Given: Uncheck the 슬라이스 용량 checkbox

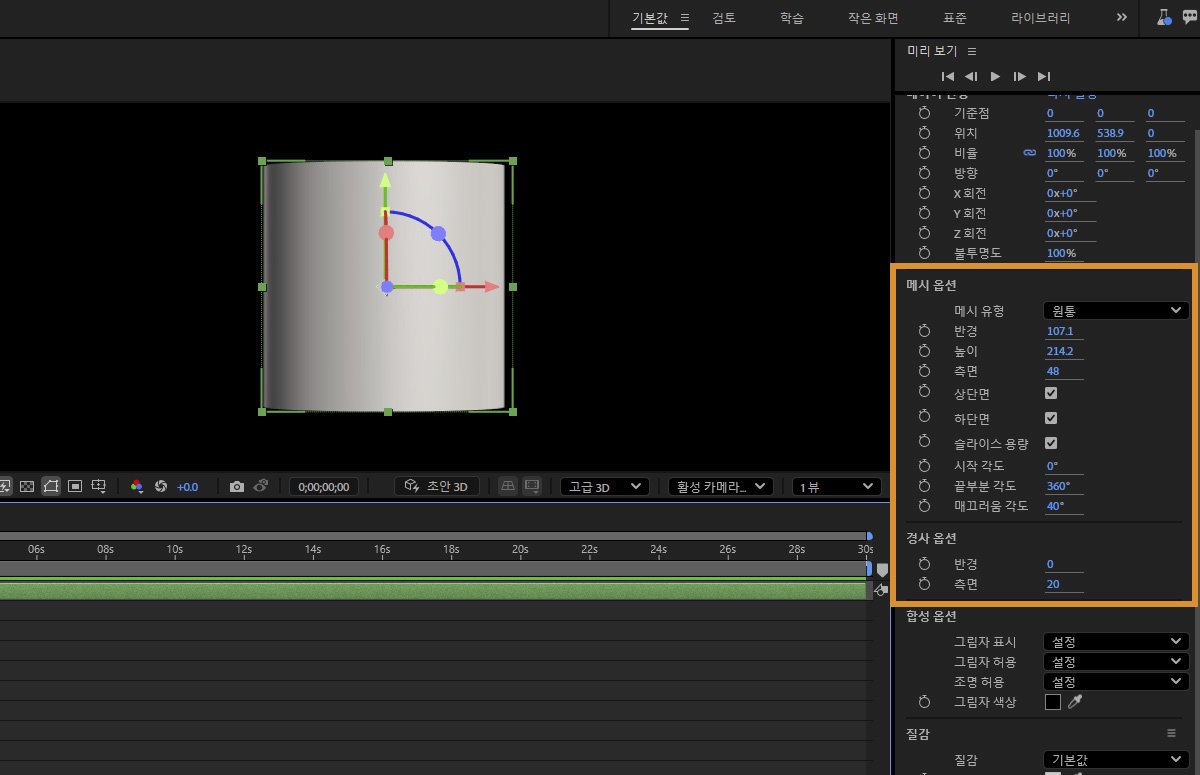Looking at the screenshot, I should click(1051, 443).
